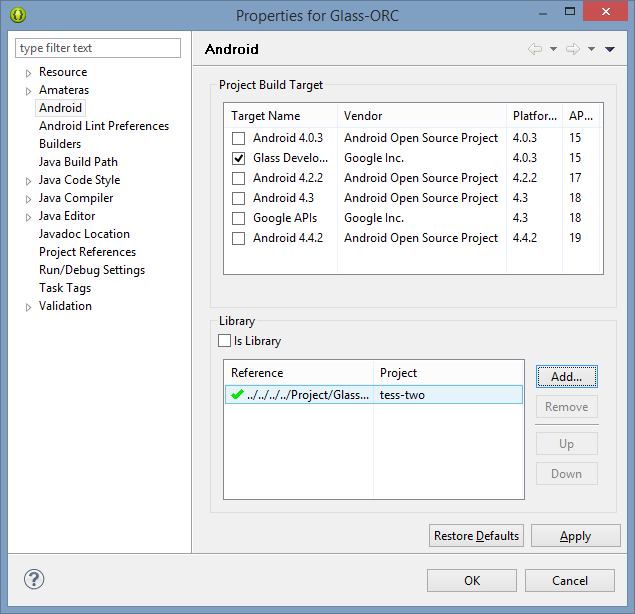Click the forward navigation arrow icon
The image size is (635, 614).
[573, 49]
